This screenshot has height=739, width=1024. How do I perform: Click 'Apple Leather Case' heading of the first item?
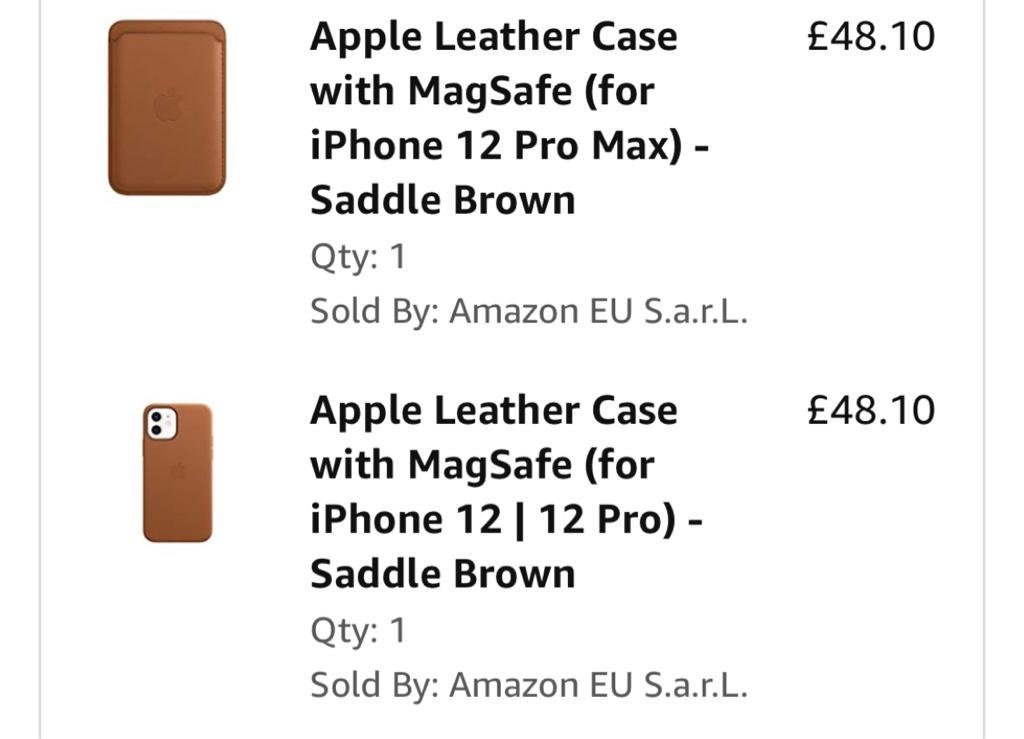click(494, 37)
